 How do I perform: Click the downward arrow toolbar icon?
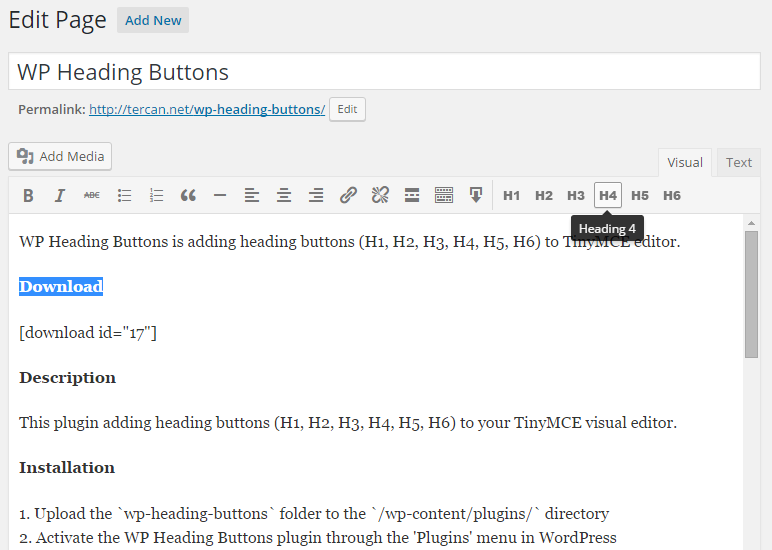[476, 195]
